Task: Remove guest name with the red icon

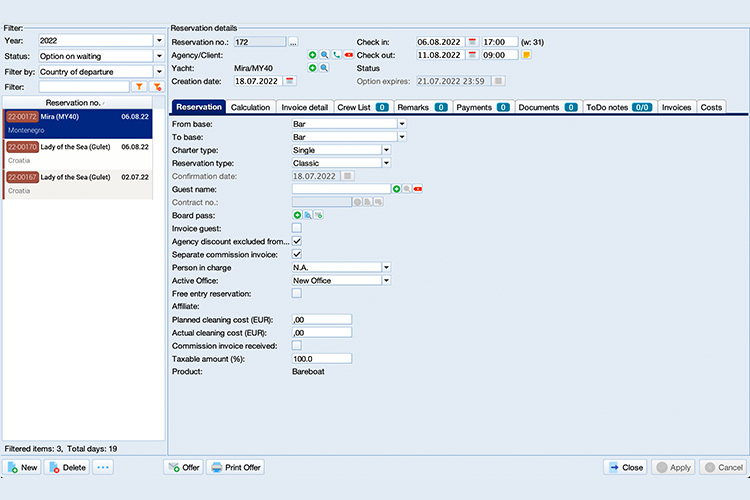Action: pos(418,188)
